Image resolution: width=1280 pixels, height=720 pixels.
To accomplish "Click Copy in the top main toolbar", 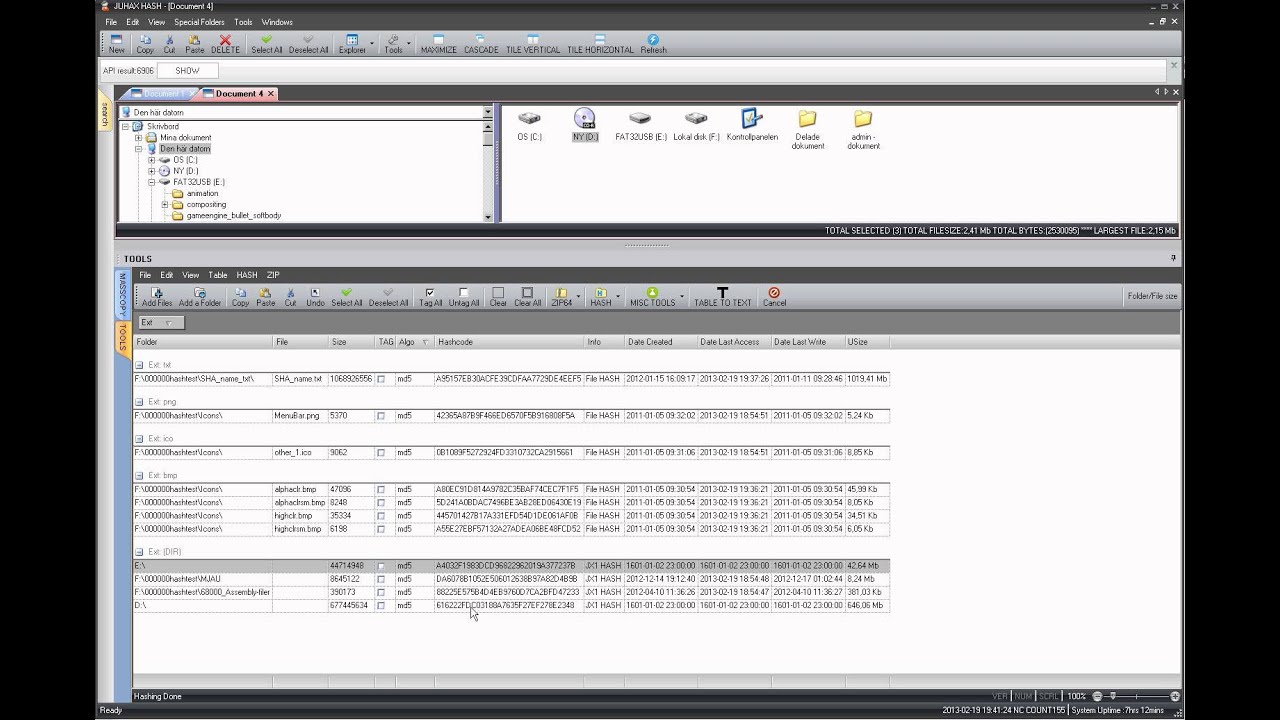I will (x=145, y=44).
